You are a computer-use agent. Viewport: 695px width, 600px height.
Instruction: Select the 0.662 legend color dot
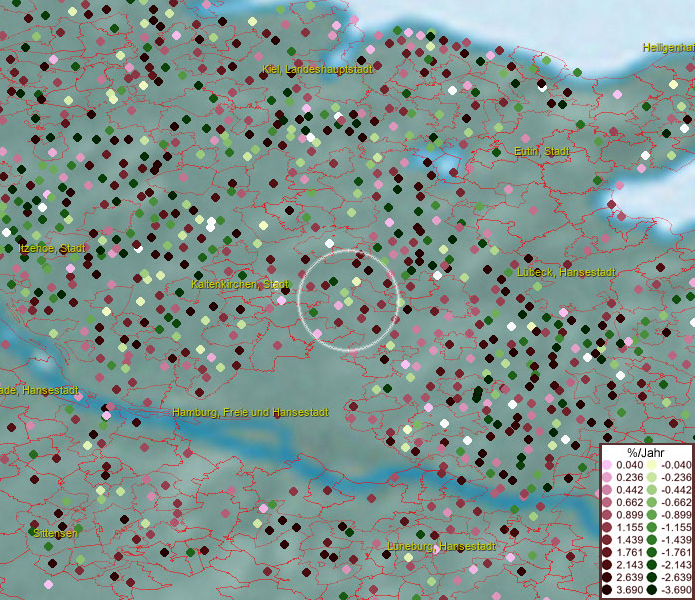coord(607,502)
